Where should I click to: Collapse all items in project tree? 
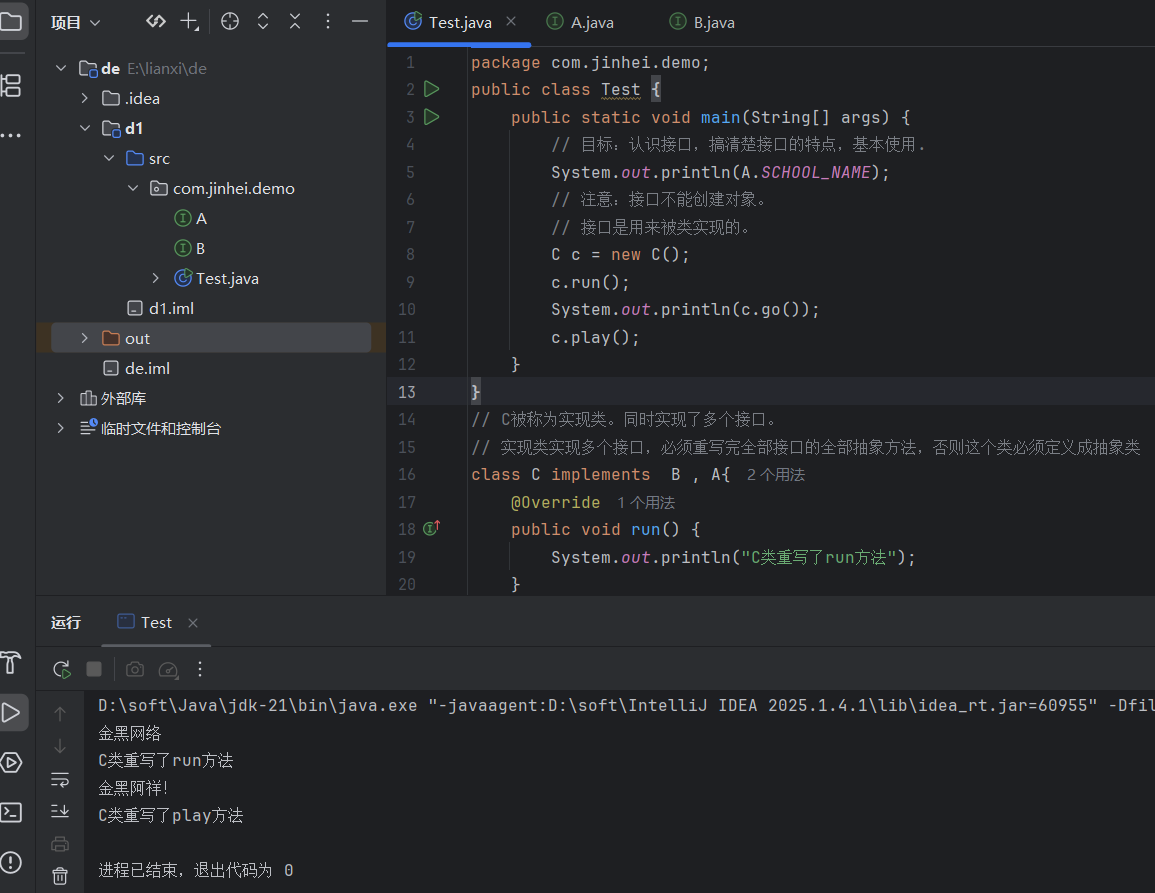pos(295,21)
